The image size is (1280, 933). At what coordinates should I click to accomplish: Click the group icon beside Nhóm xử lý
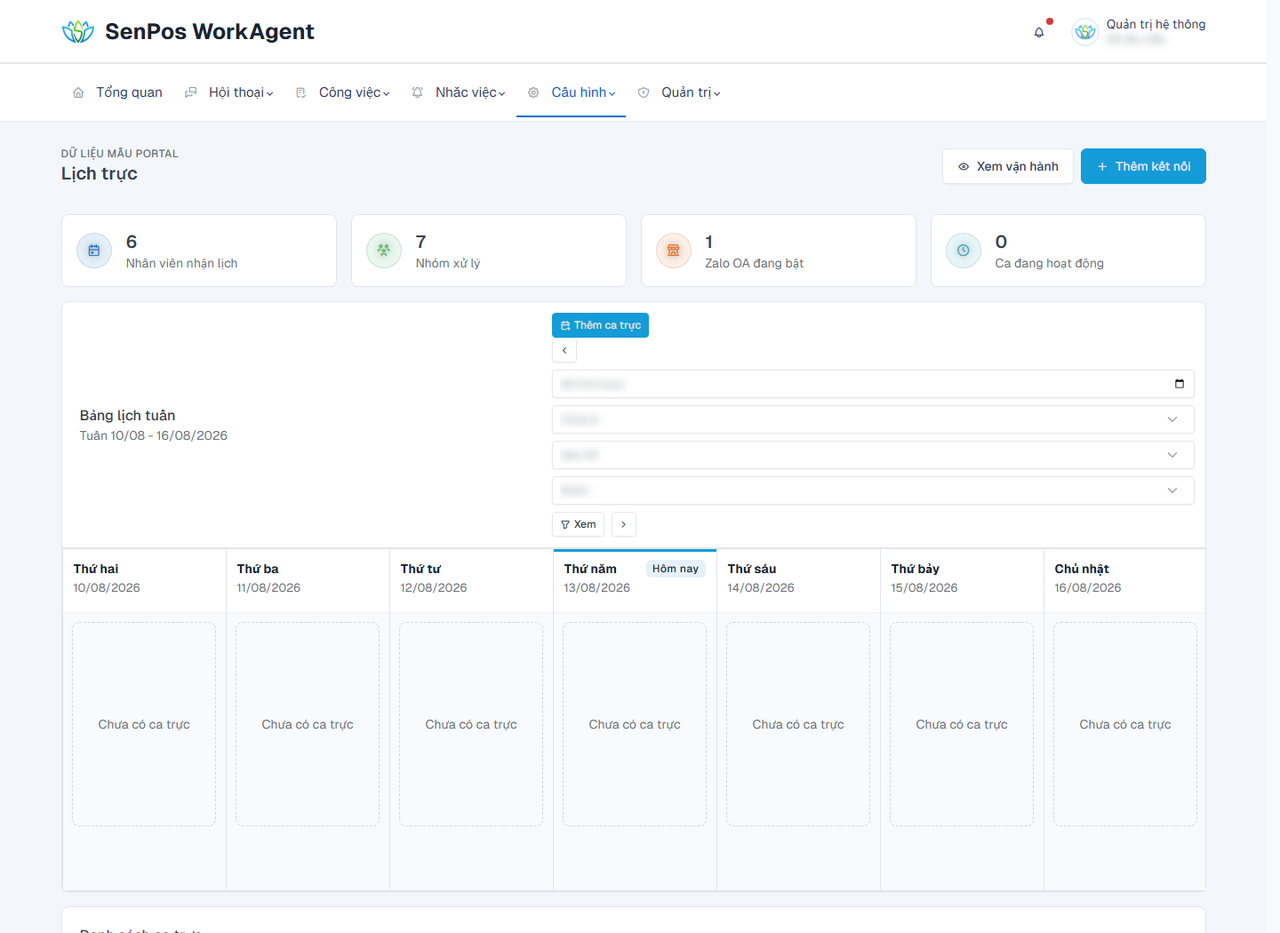(384, 250)
